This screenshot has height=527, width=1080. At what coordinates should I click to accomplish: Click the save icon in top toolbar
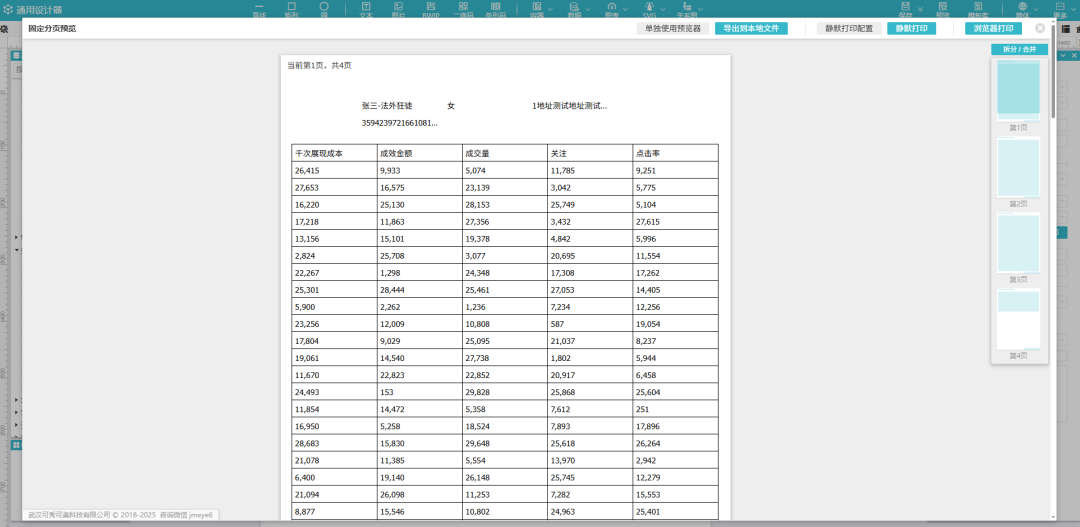coord(905,7)
